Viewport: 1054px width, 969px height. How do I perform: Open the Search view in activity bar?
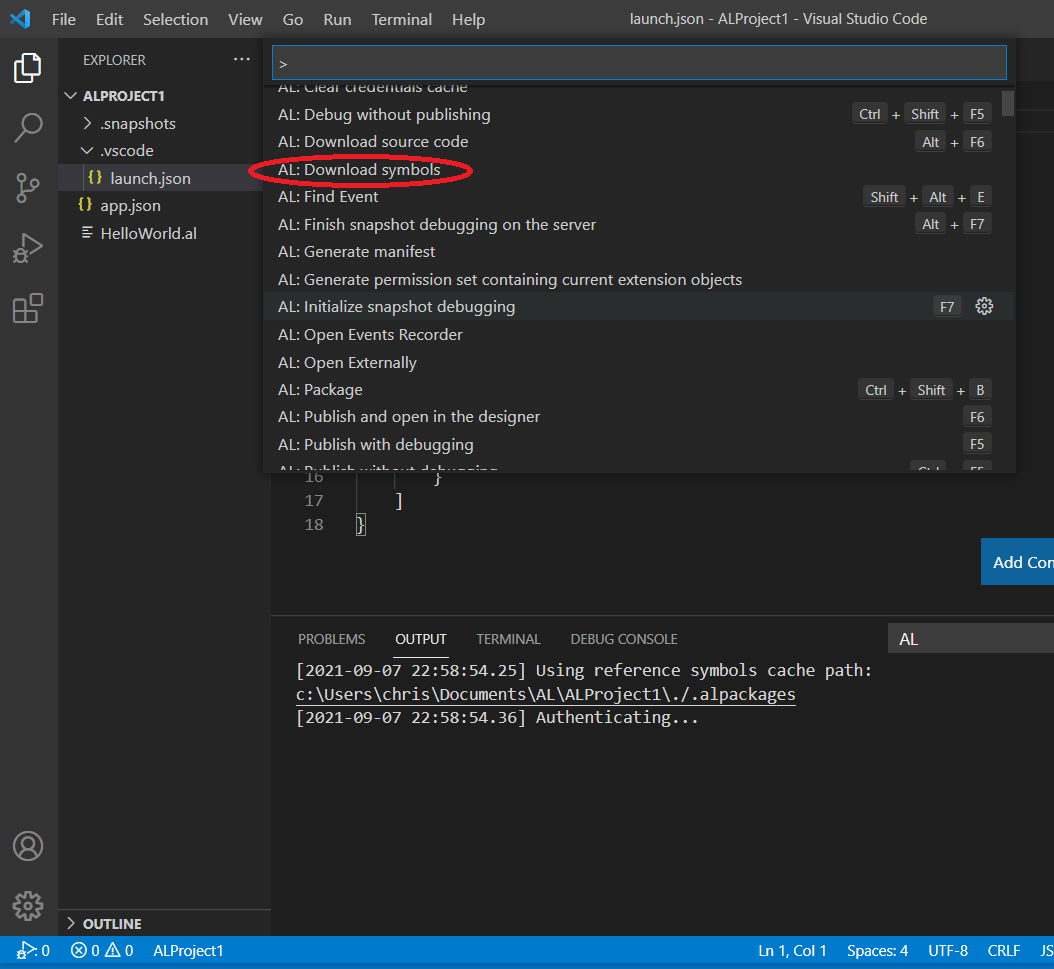[x=28, y=128]
